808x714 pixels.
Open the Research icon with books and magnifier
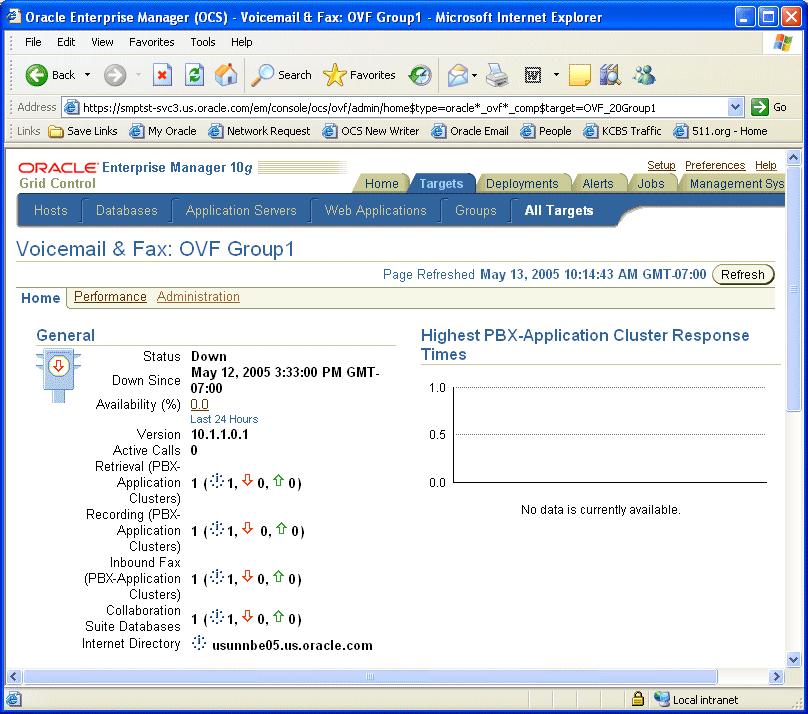[x=610, y=75]
